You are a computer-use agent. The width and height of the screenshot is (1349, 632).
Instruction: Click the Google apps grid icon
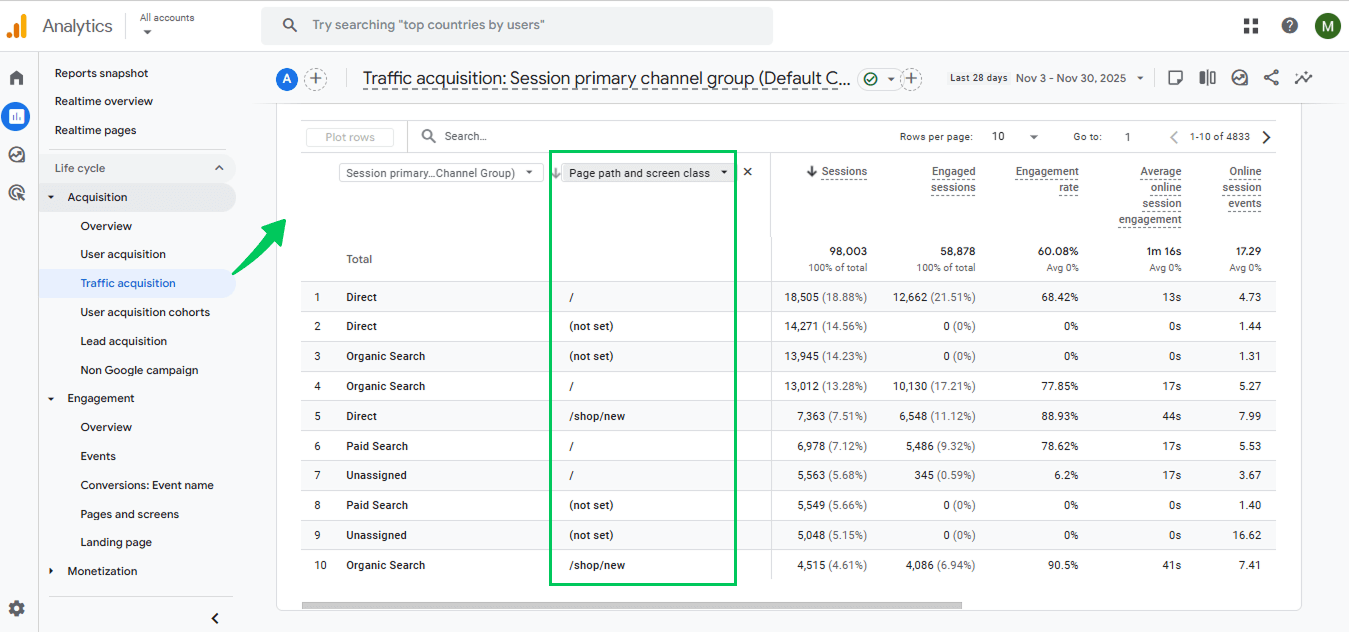(x=1251, y=26)
